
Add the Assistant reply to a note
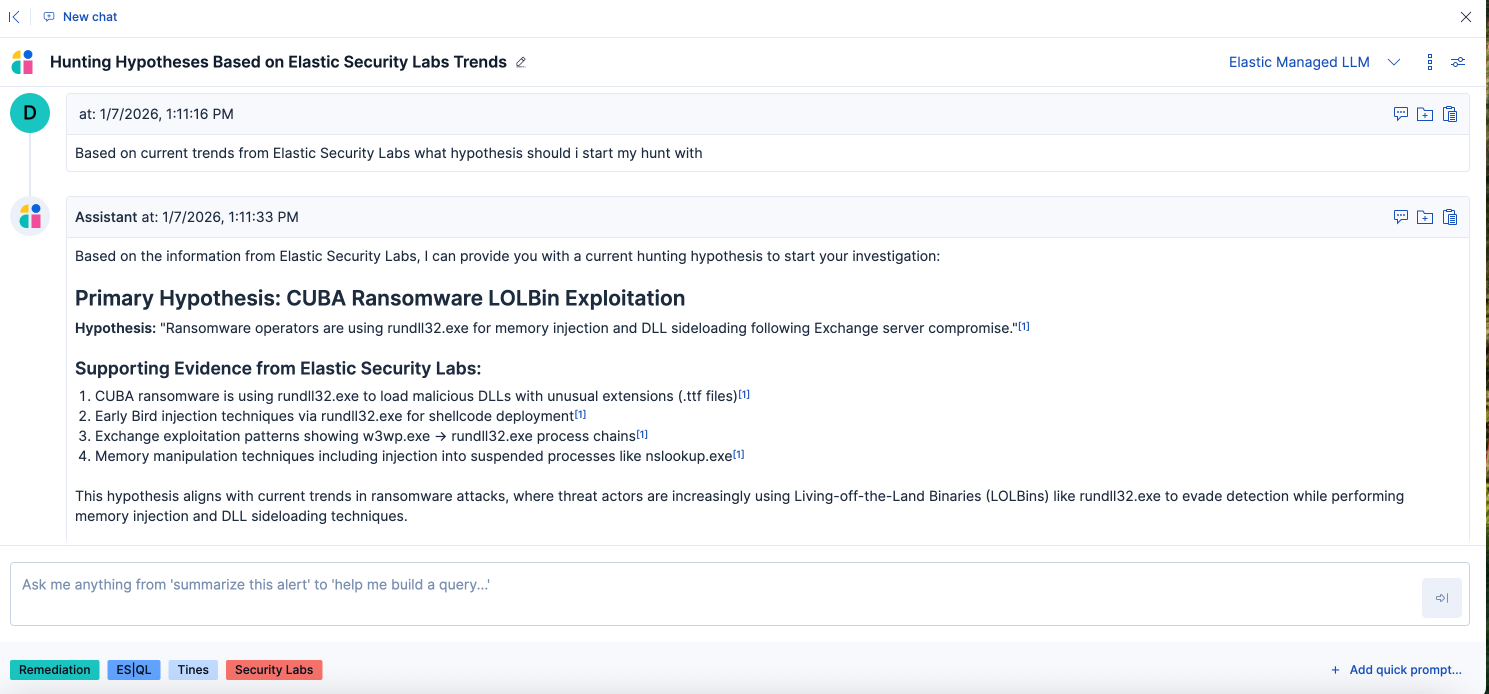(1401, 217)
